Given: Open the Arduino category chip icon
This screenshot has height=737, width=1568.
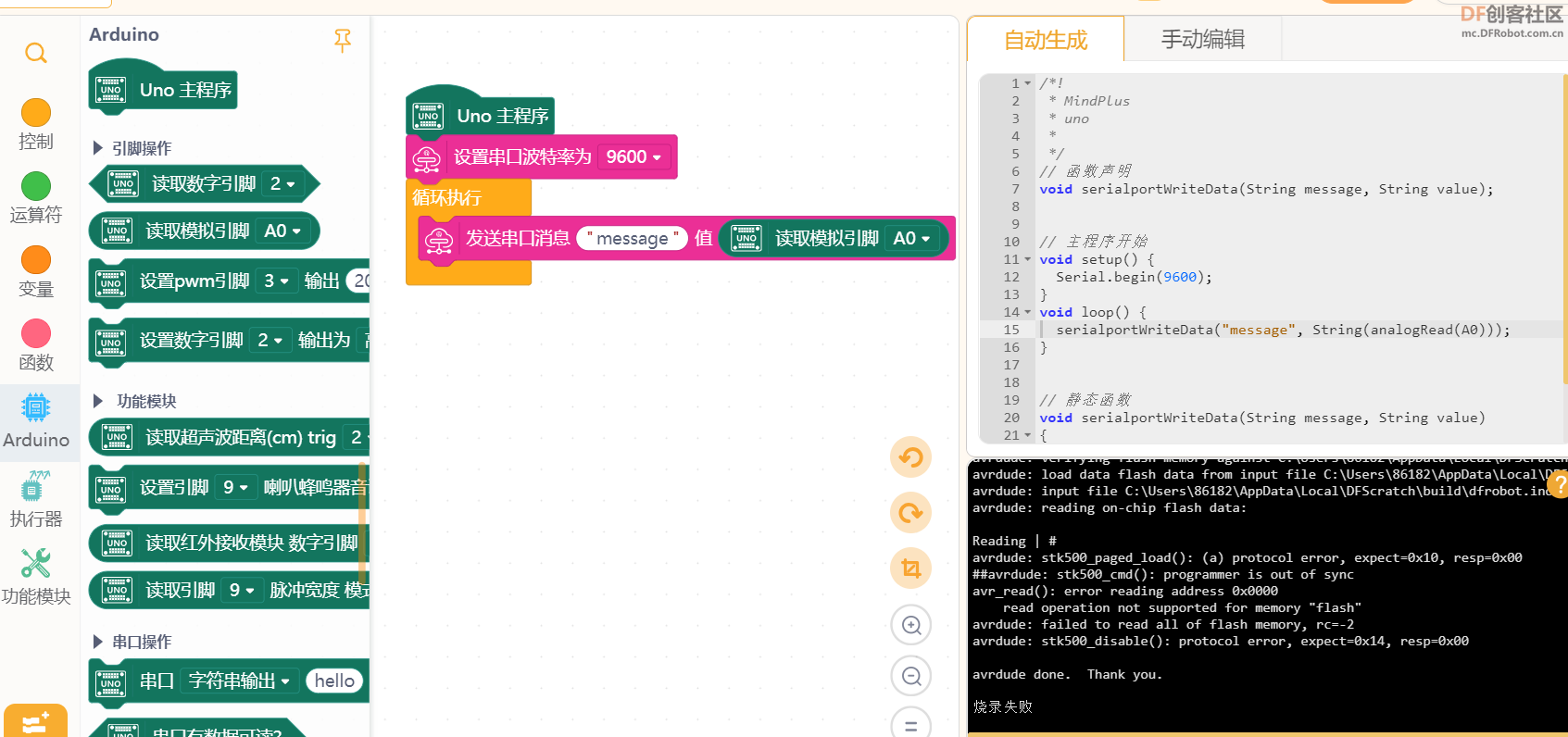Looking at the screenshot, I should 36,407.
